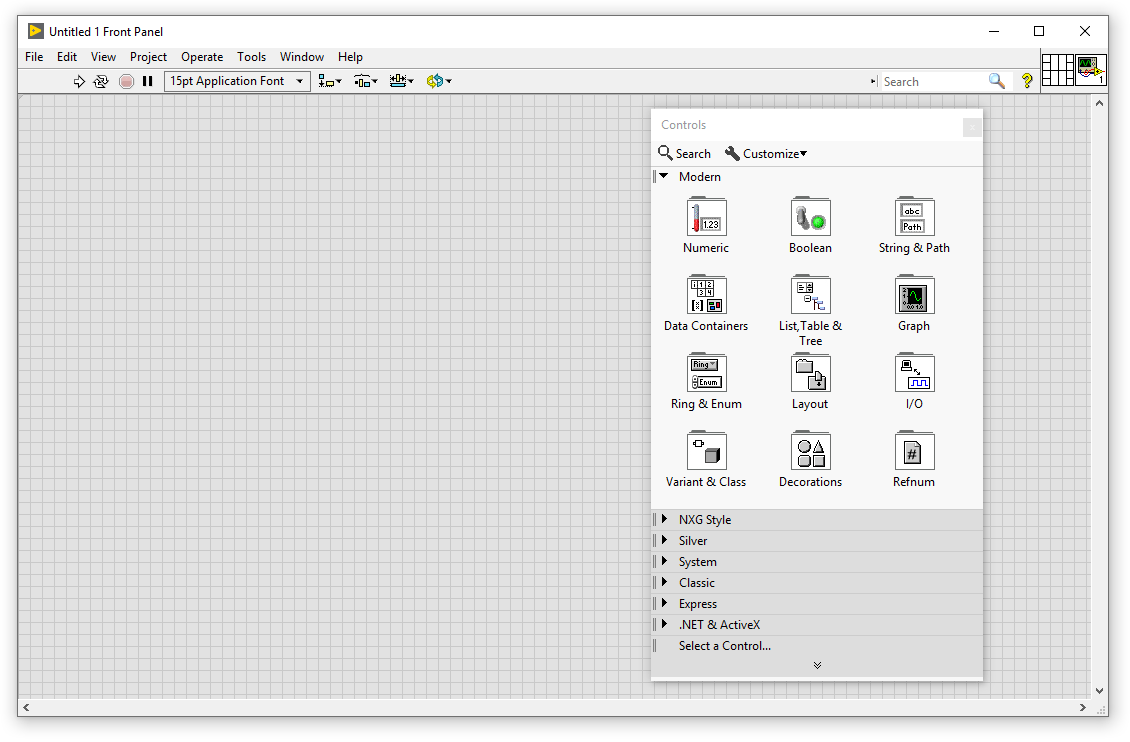
Task: Click the LabVIEW logo in title bar
Action: pos(35,31)
